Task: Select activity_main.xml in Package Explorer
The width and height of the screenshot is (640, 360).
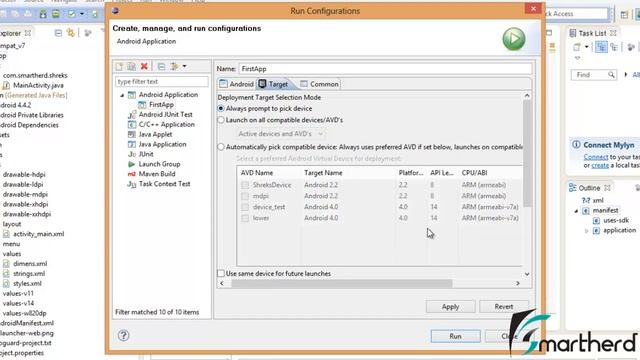Action: click(x=38, y=234)
